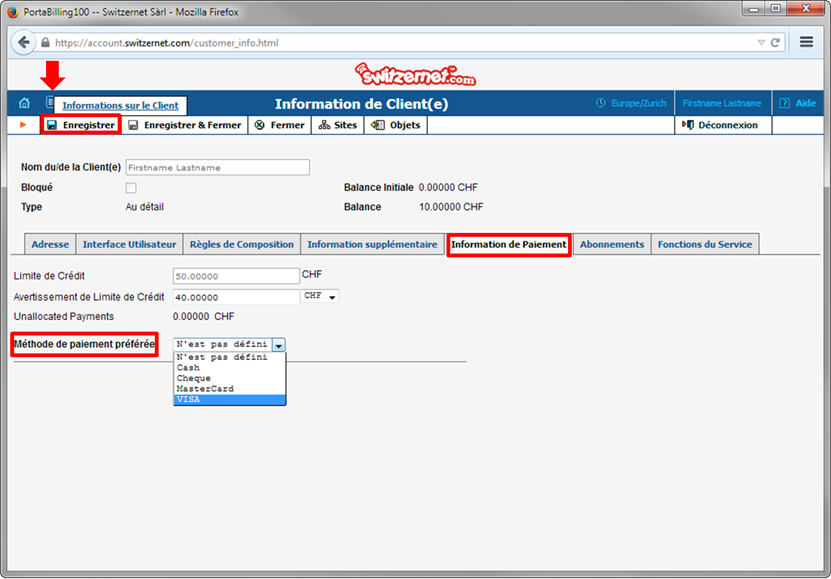831x579 pixels.
Task: Click the Firefox back arrow button
Action: tap(24, 43)
